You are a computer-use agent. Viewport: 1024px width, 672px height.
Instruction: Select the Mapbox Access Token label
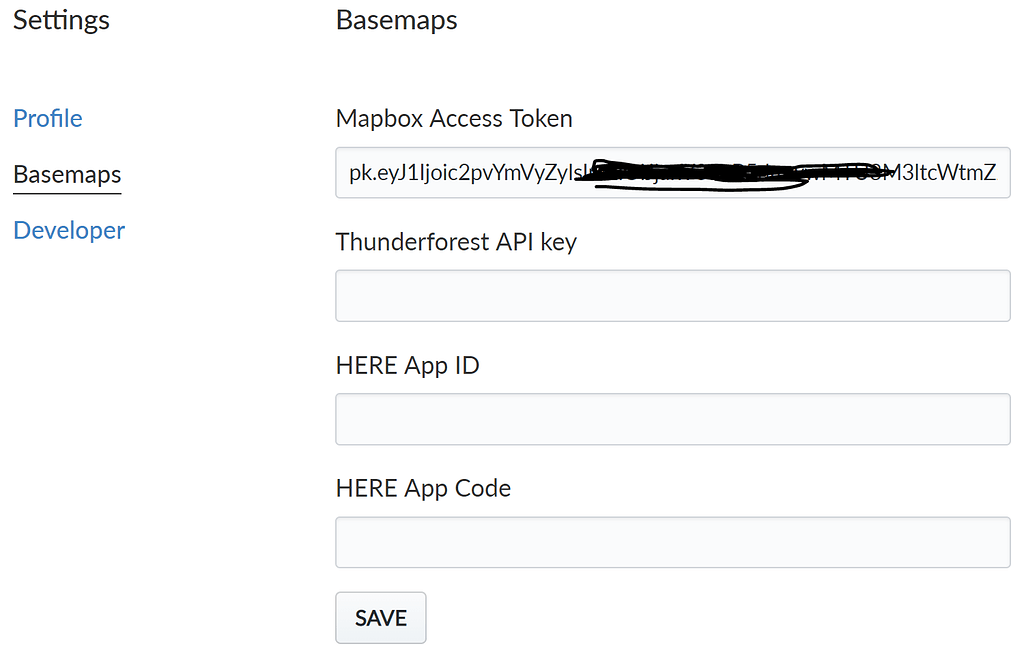(x=454, y=118)
